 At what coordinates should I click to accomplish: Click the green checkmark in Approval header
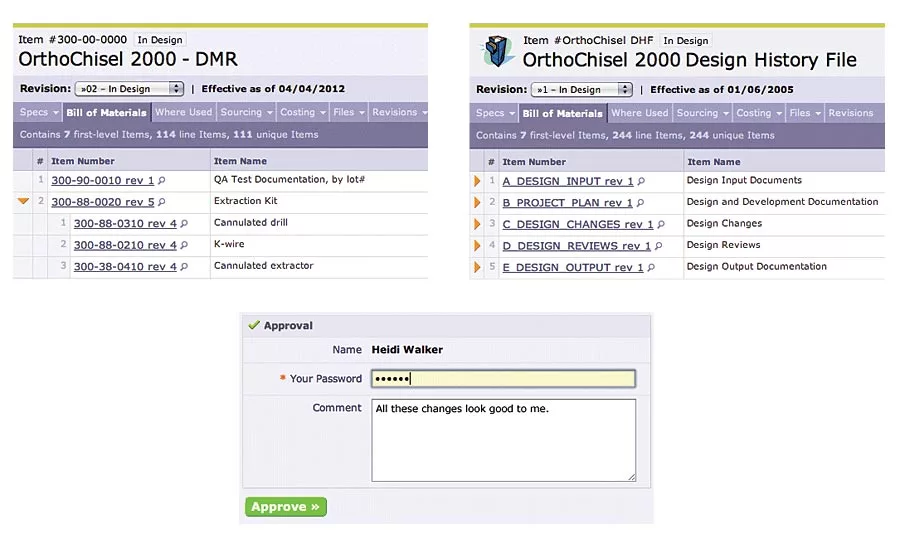coord(254,325)
